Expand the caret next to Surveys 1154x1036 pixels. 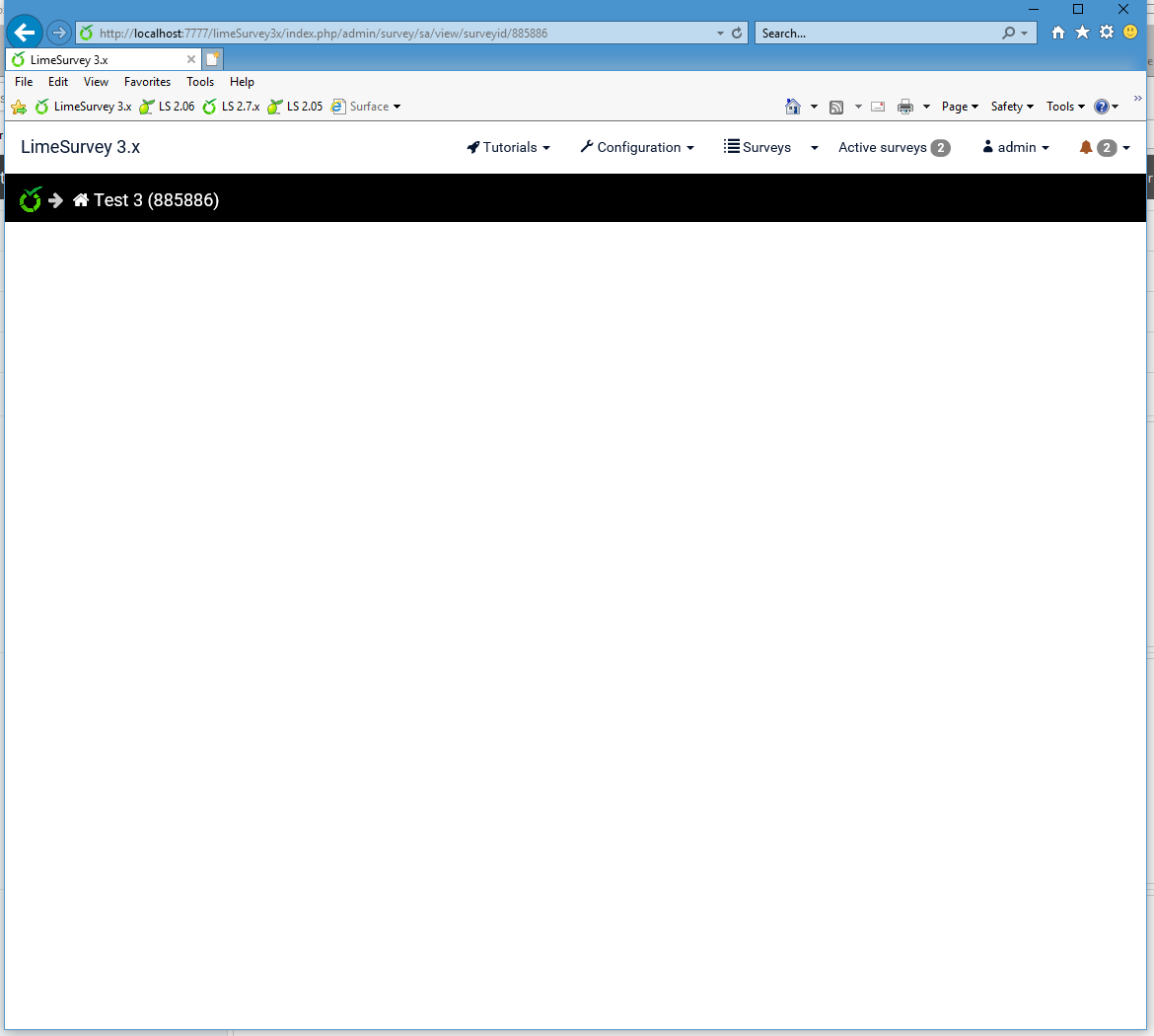click(x=814, y=148)
